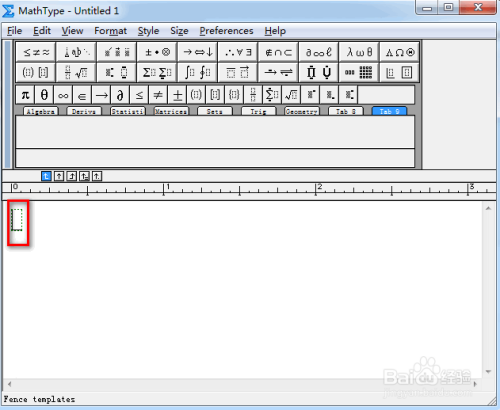Viewport: 500px width, 410px height.
Task: Insert the infinity symbol from small bar
Action: (x=63, y=95)
